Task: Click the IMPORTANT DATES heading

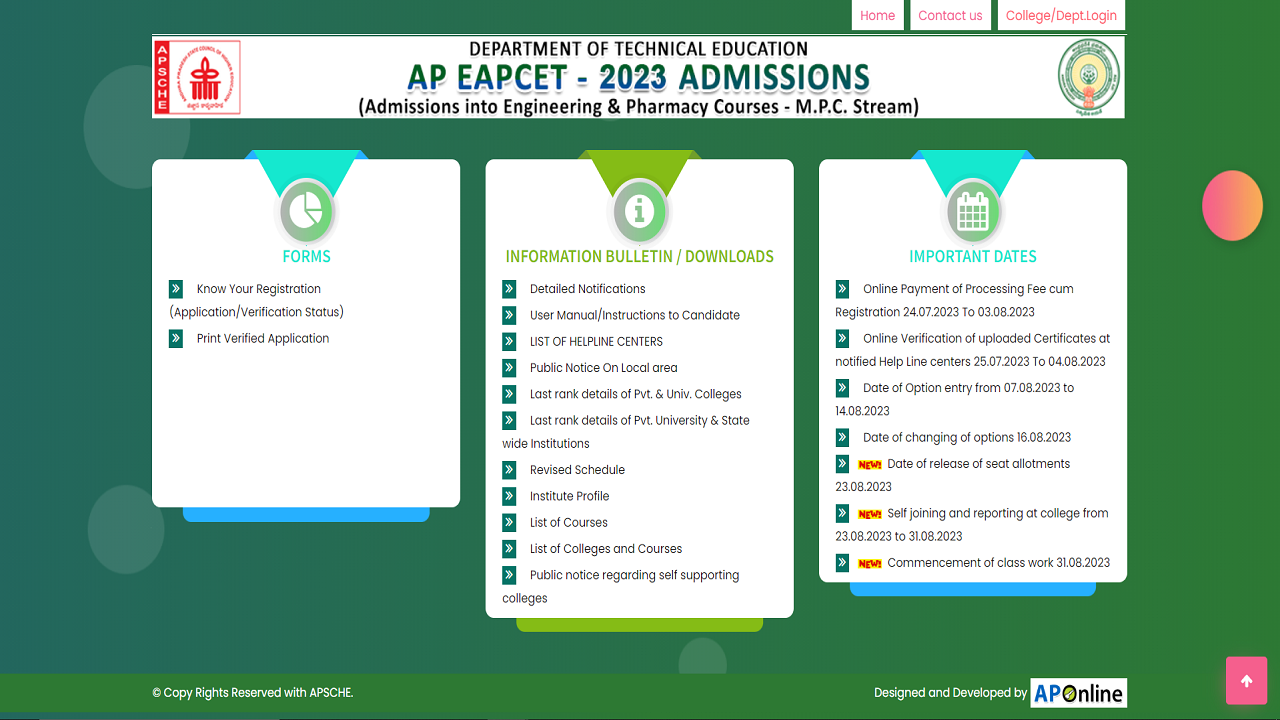Action: point(973,257)
